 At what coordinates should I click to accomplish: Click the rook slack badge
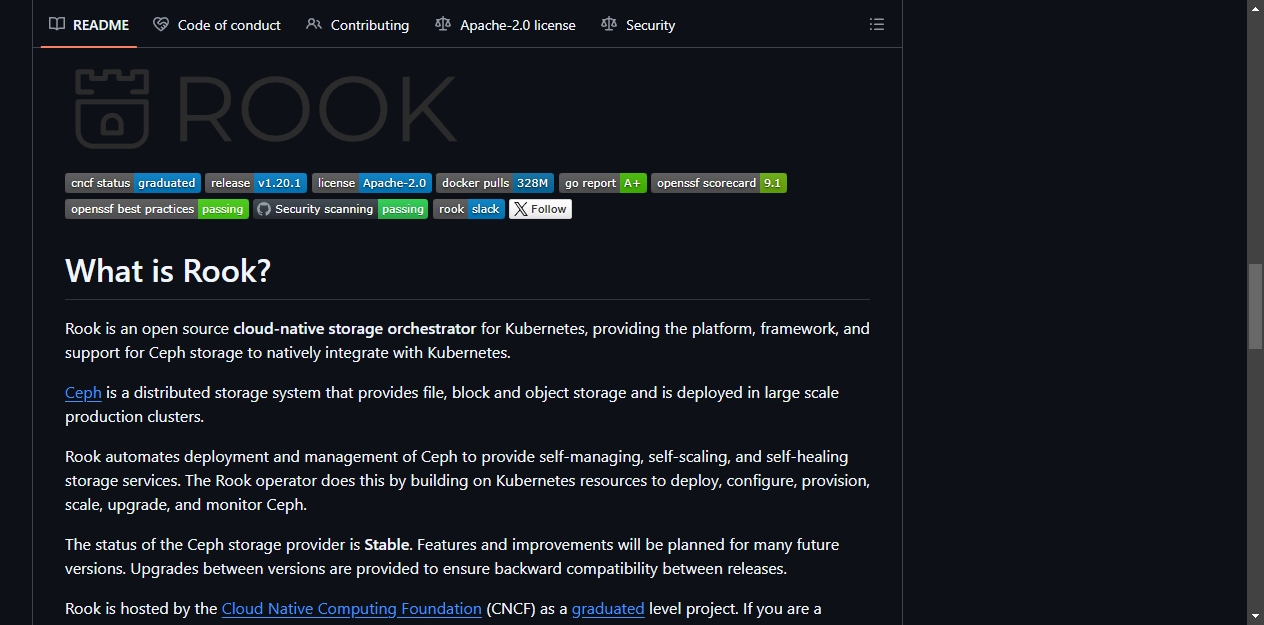469,209
